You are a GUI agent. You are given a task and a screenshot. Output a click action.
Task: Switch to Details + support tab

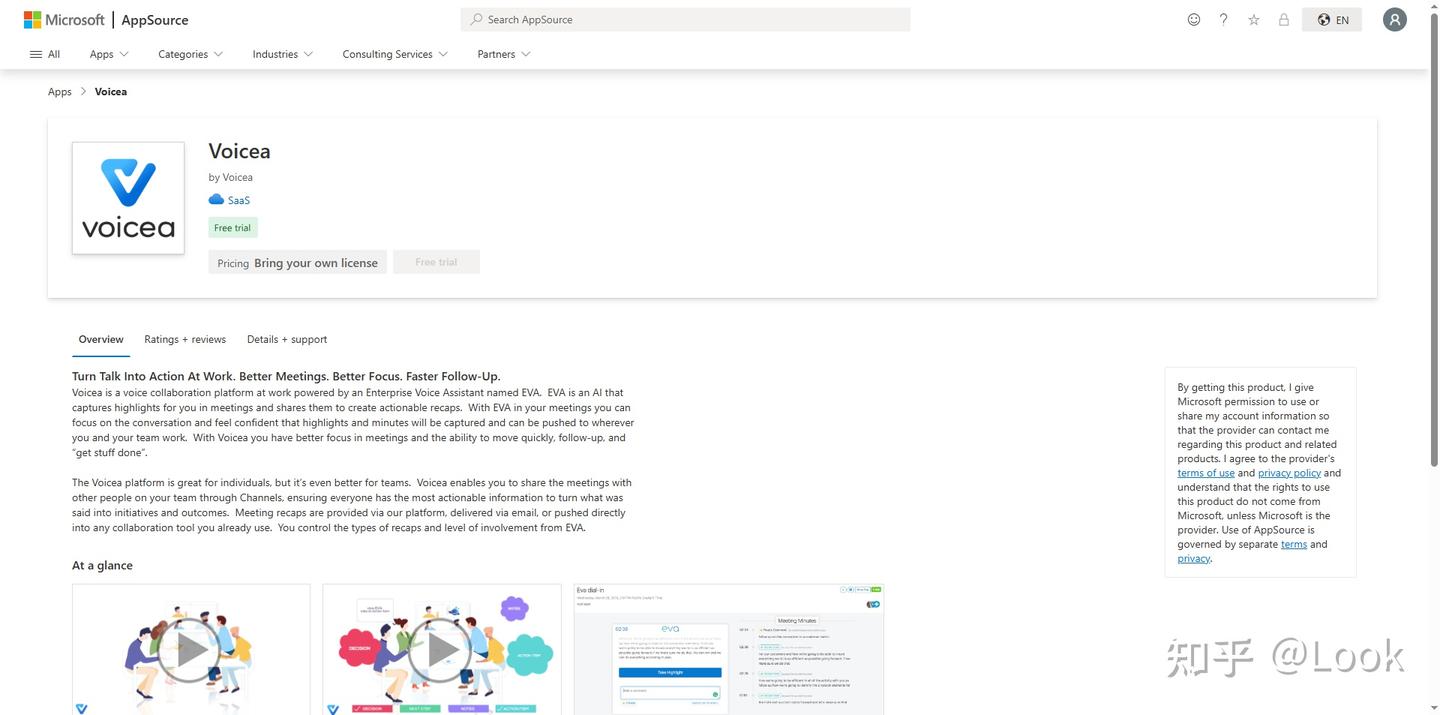(x=287, y=340)
